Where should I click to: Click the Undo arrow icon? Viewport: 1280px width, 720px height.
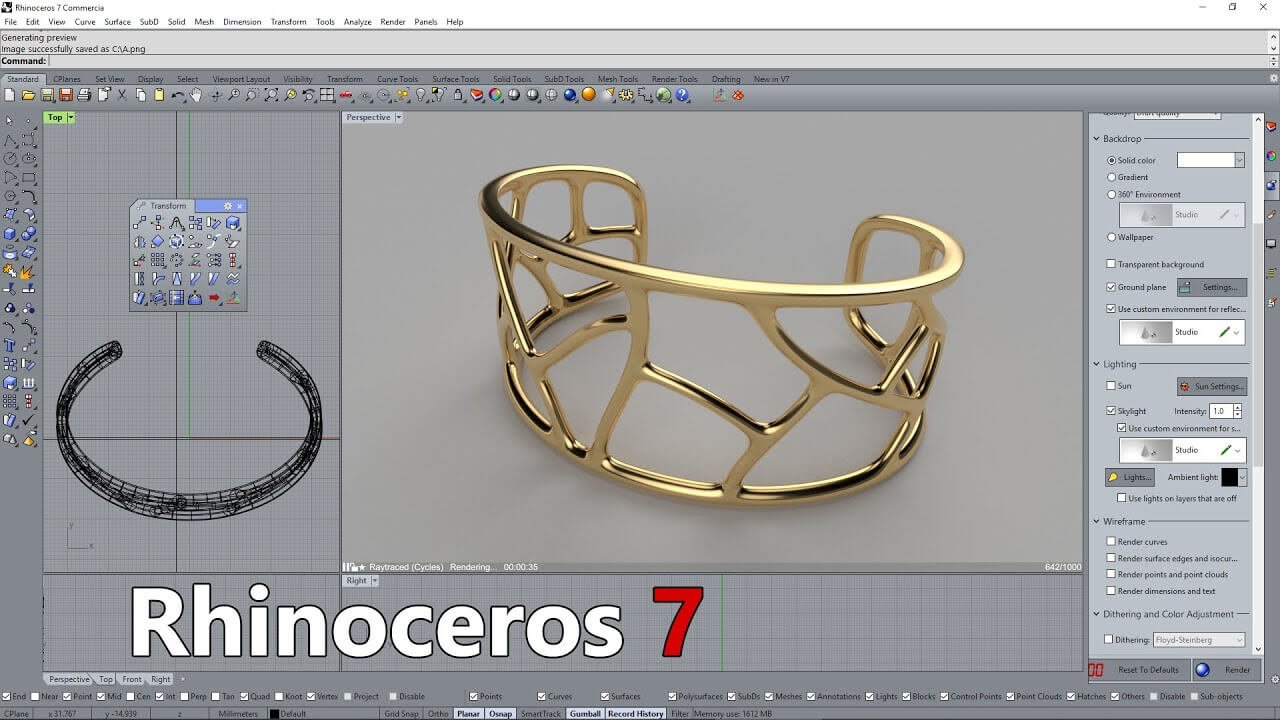click(178, 95)
